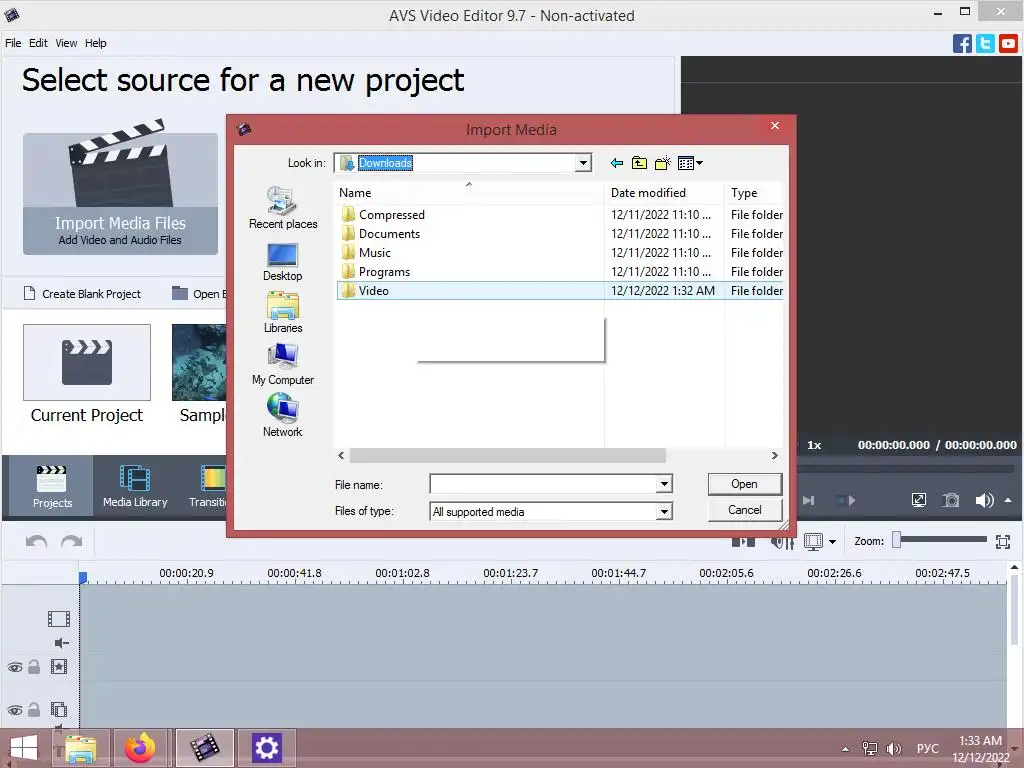Switch to the Projects tab

click(x=52, y=486)
